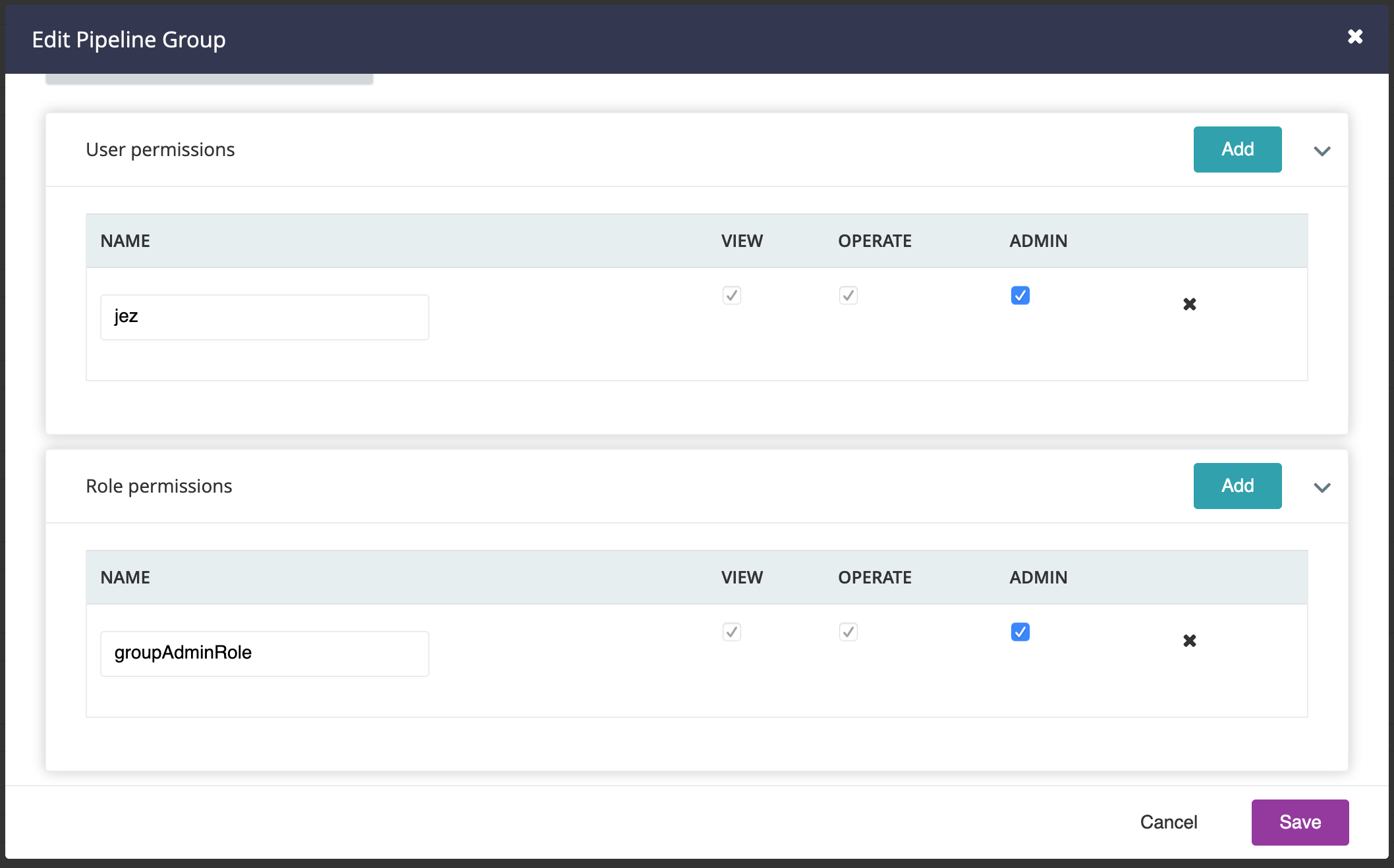Edit the groupAdminRole name field

tap(265, 654)
